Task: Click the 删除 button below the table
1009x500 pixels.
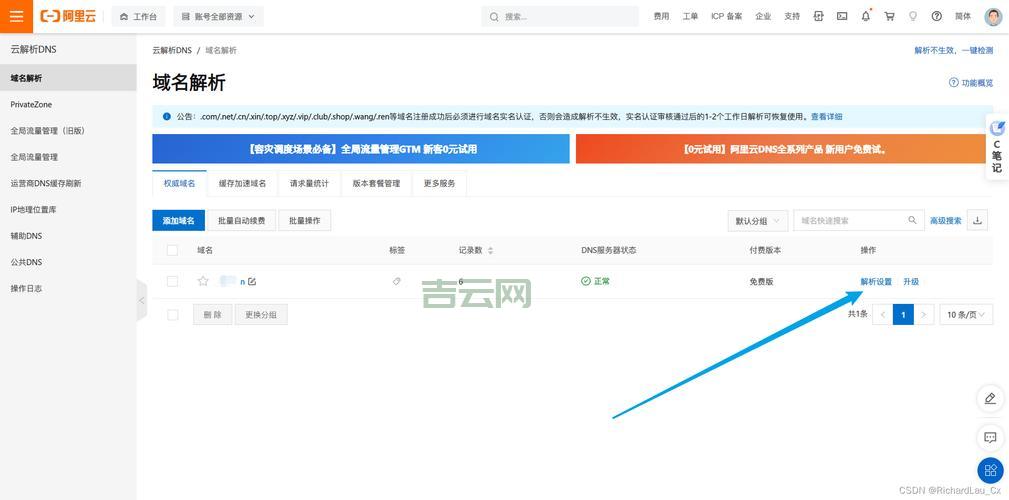Action: [x=212, y=315]
